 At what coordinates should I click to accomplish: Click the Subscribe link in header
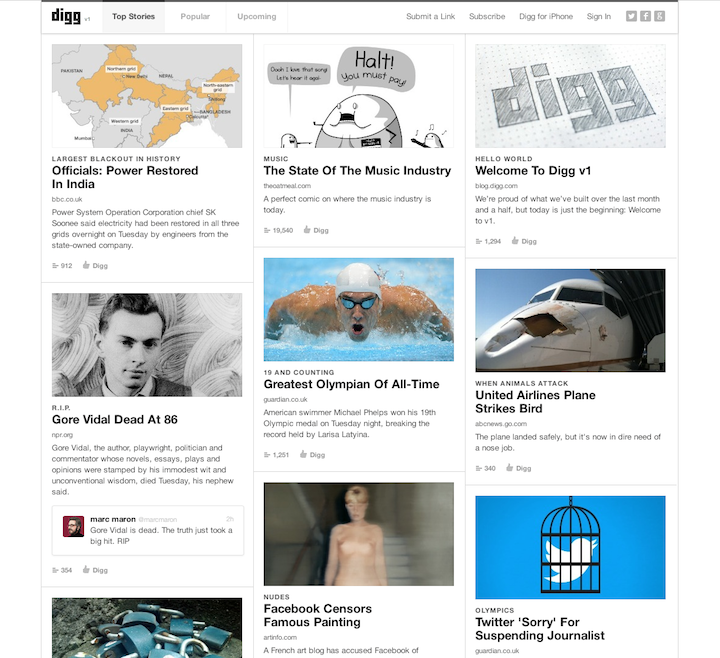pos(487,17)
